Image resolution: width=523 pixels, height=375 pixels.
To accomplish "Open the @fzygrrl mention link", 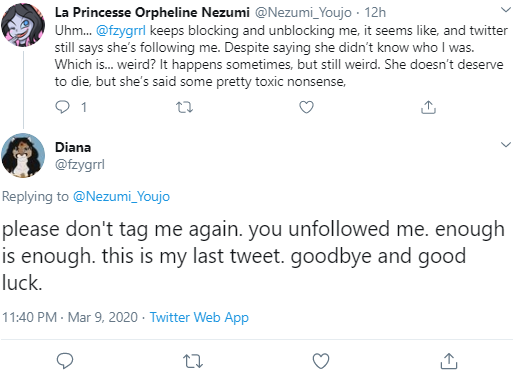I will pyautogui.click(x=121, y=31).
